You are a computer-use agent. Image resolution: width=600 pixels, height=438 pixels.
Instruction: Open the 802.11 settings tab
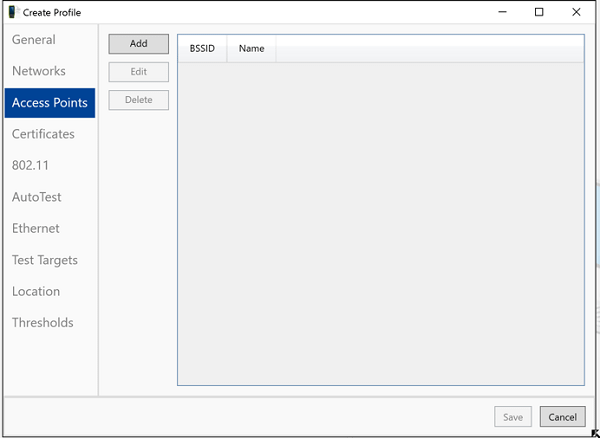(30, 166)
